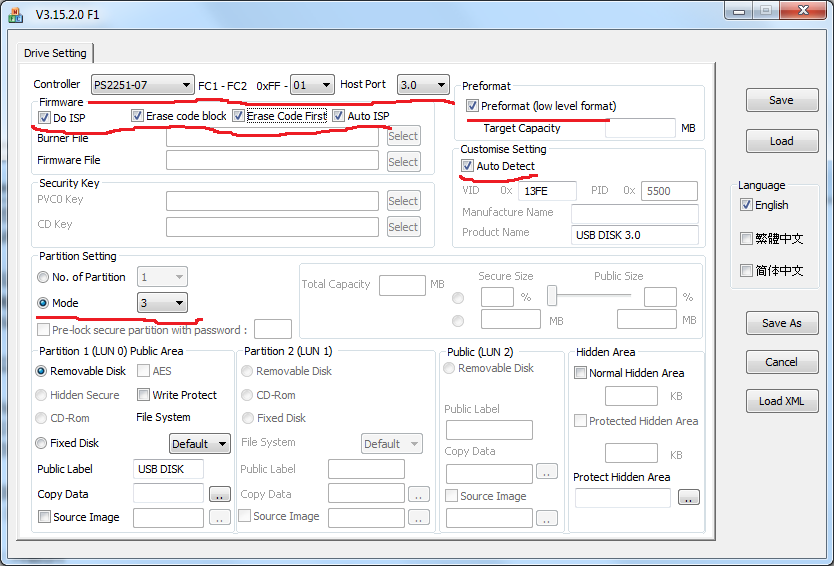Click the Save button
This screenshot has height=566, width=834.
tap(782, 100)
